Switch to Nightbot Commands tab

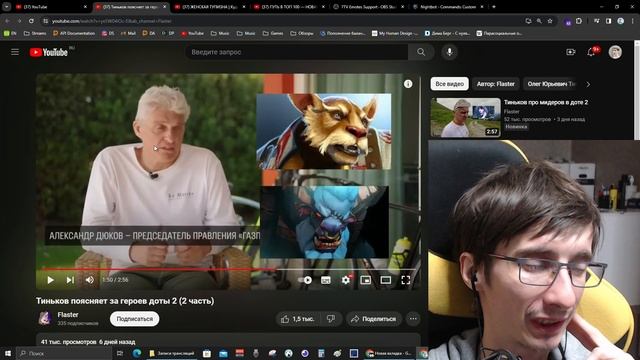(x=448, y=7)
